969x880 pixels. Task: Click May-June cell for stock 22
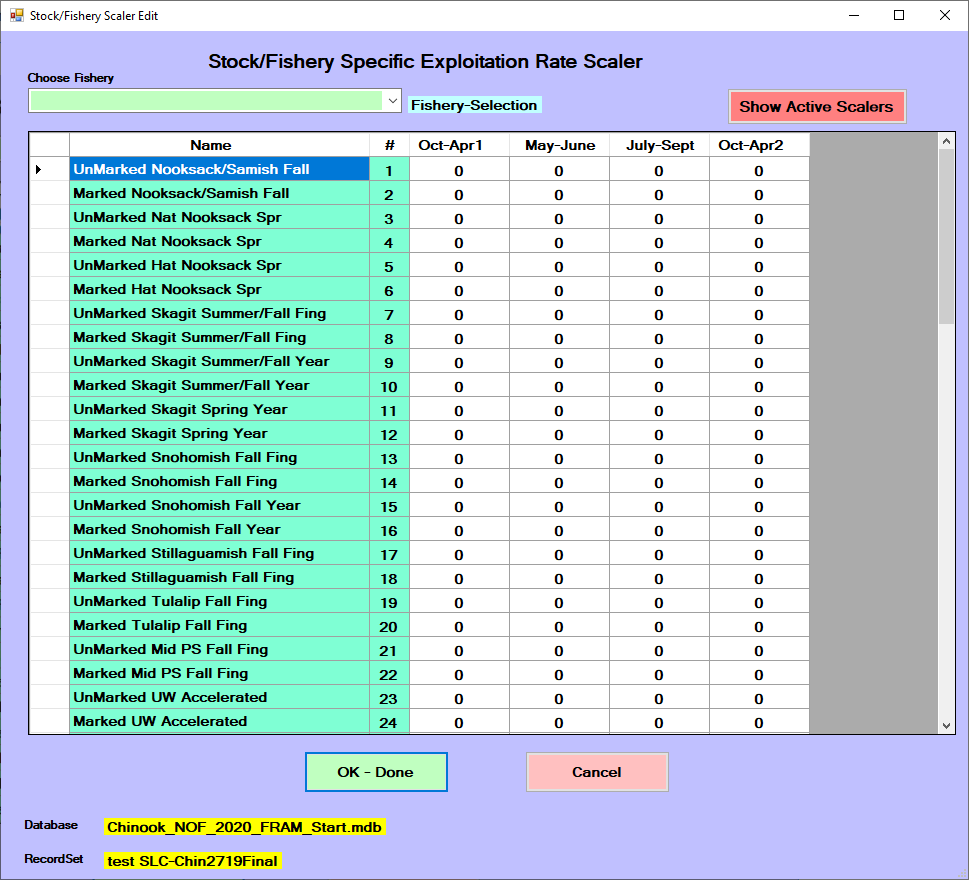[x=559, y=673]
